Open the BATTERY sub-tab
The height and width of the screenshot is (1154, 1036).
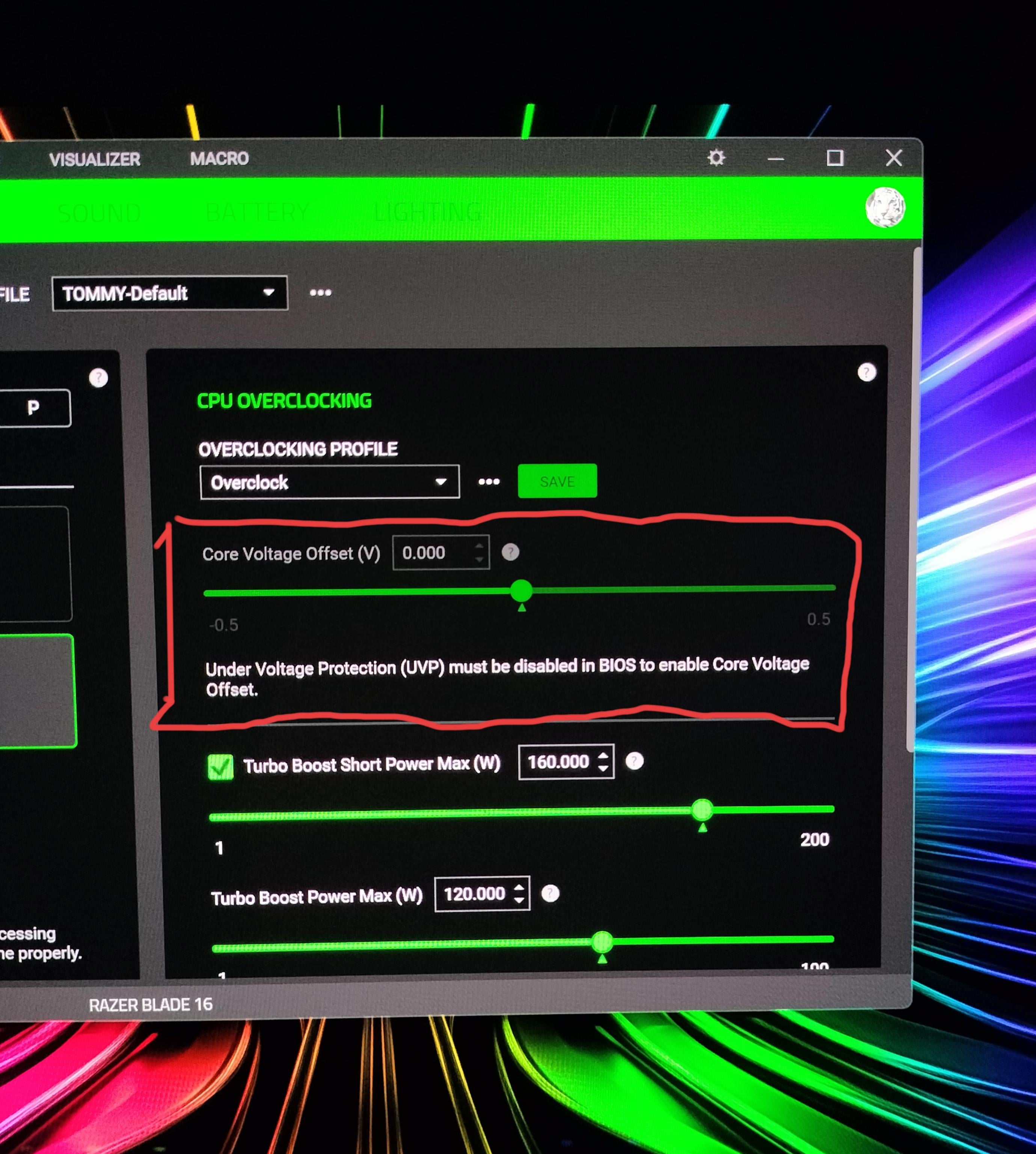(x=257, y=212)
